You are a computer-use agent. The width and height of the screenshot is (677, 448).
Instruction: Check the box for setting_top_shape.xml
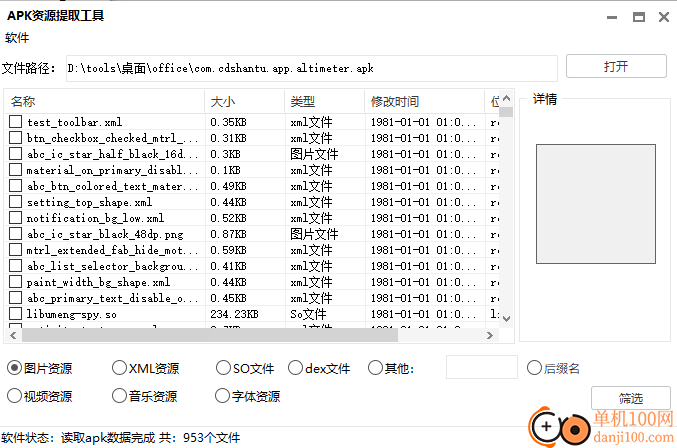16,202
